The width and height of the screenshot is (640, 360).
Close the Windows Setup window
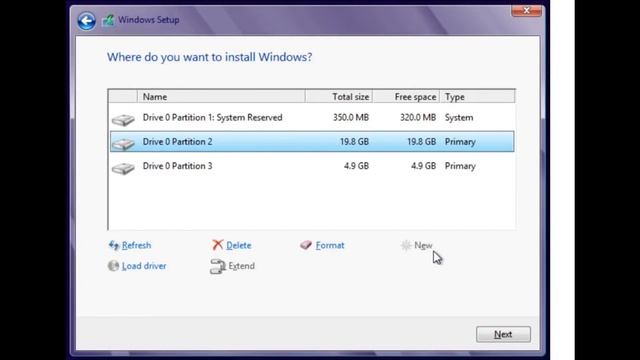coord(527,11)
